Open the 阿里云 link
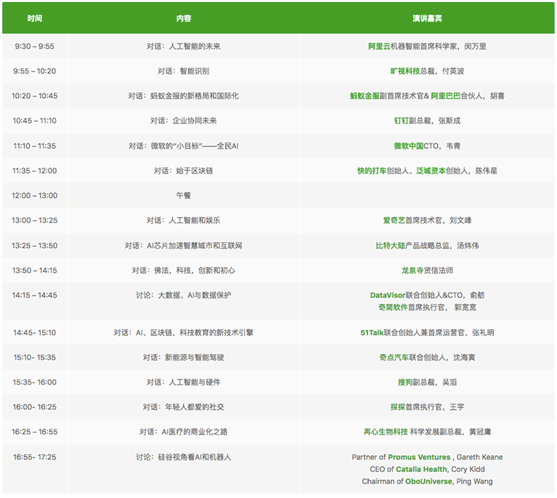This screenshot has height=498, width=557. 379,46
